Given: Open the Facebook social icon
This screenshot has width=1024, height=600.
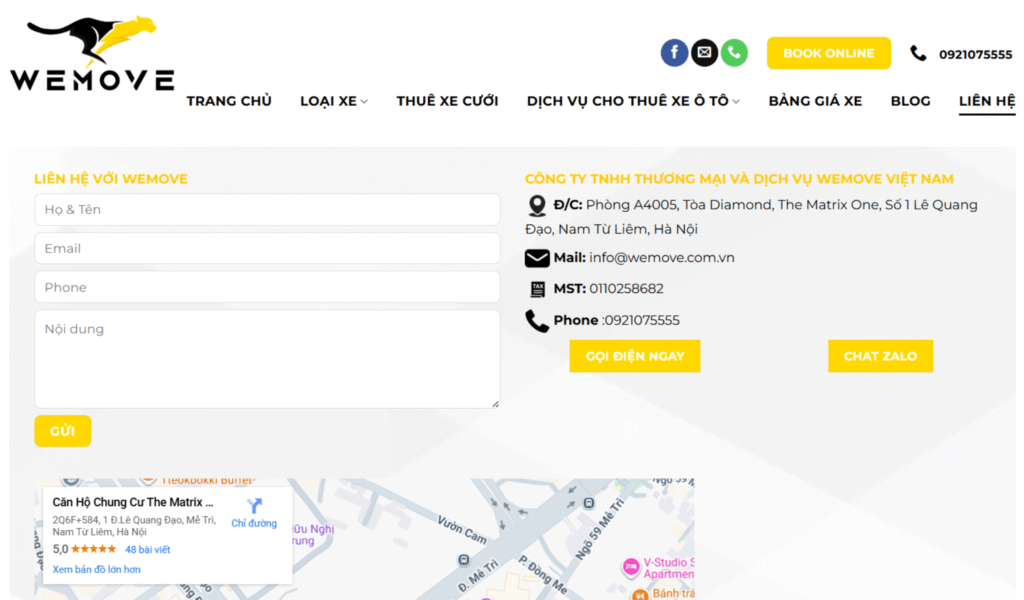Looking at the screenshot, I should tap(674, 53).
